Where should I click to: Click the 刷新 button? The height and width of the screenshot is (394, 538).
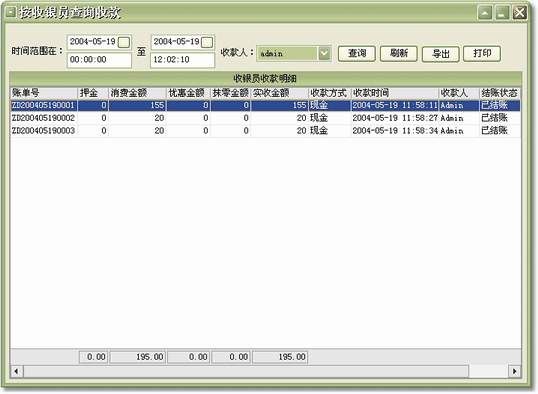[399, 54]
